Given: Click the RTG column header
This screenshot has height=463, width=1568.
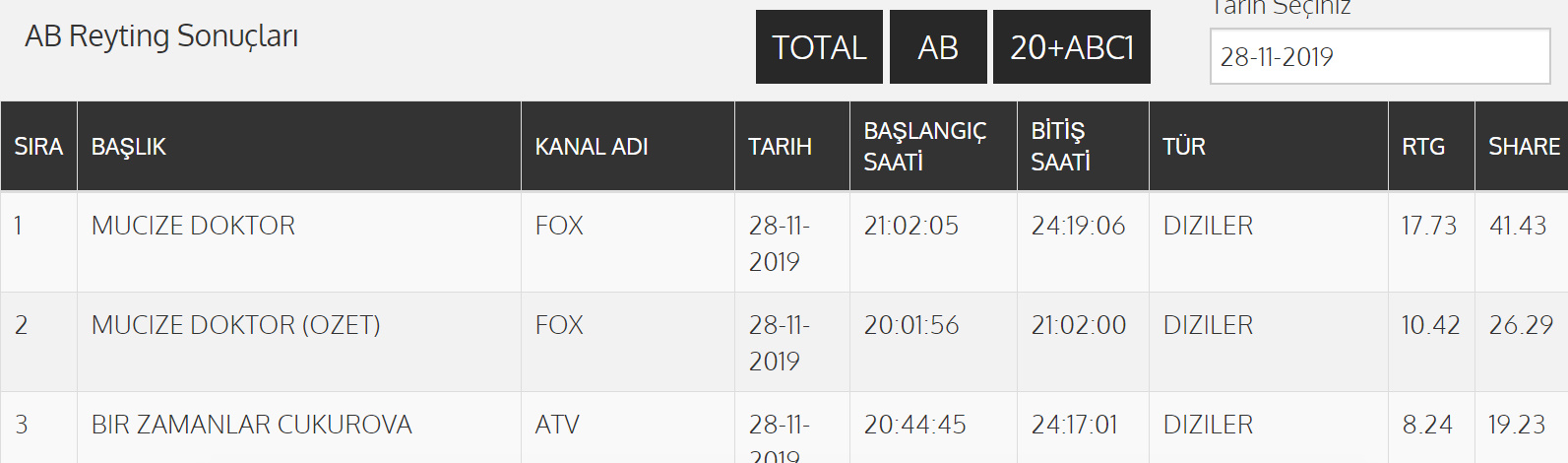Looking at the screenshot, I should (x=1423, y=147).
